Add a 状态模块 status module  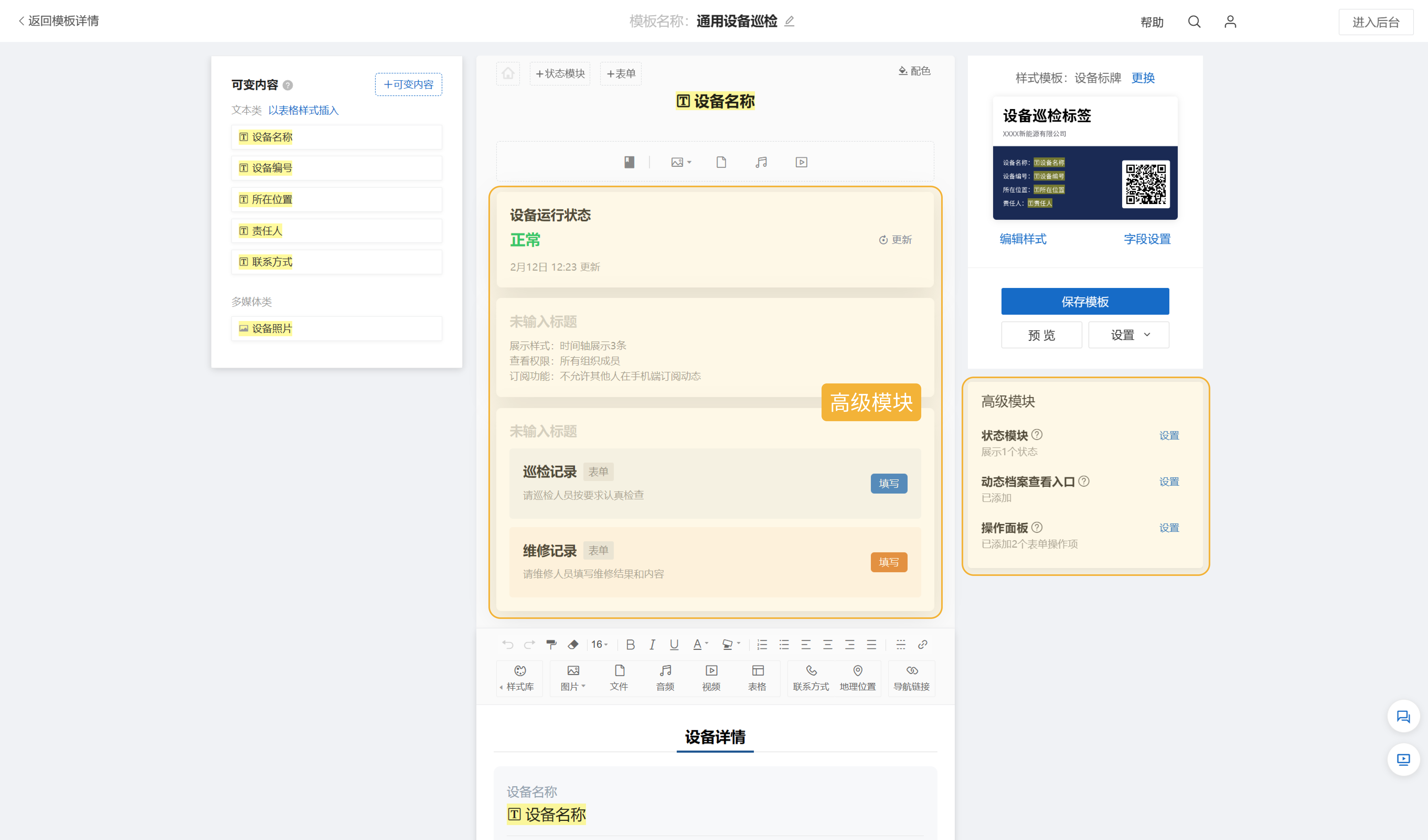pos(560,74)
